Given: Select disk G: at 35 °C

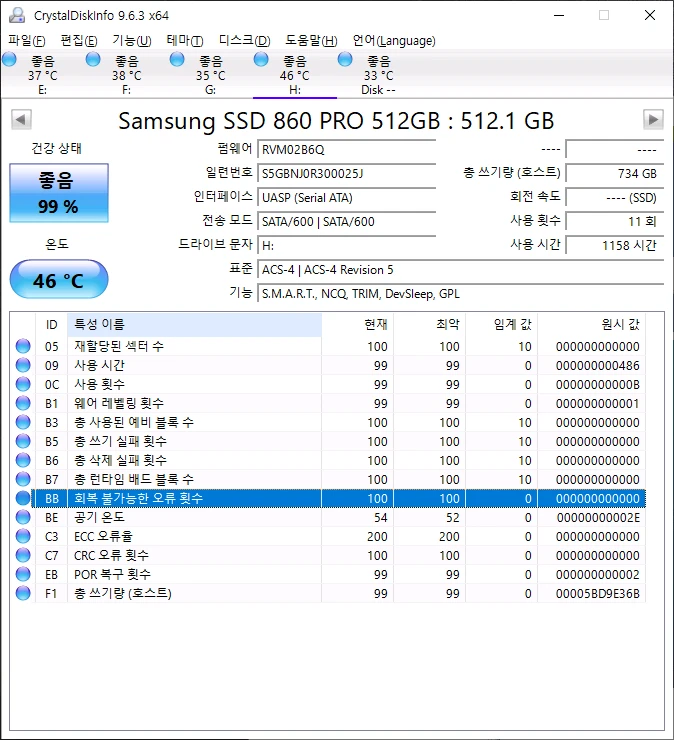Looking at the screenshot, I should pos(211,75).
